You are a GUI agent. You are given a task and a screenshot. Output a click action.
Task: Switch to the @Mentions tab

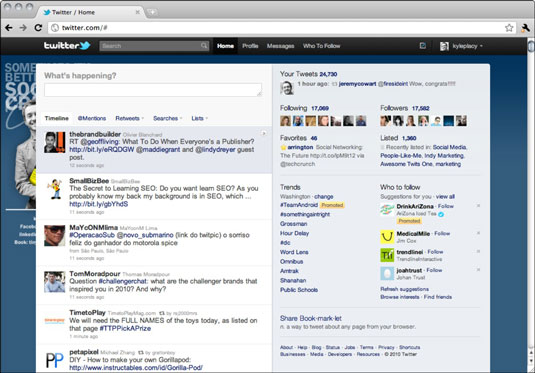tap(92, 118)
